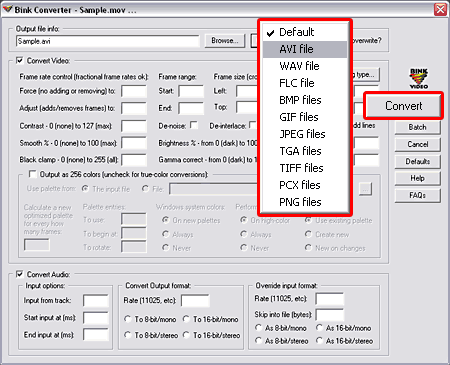450x365 pixels.
Task: Enable the De-noise checkbox
Action: 194,125
